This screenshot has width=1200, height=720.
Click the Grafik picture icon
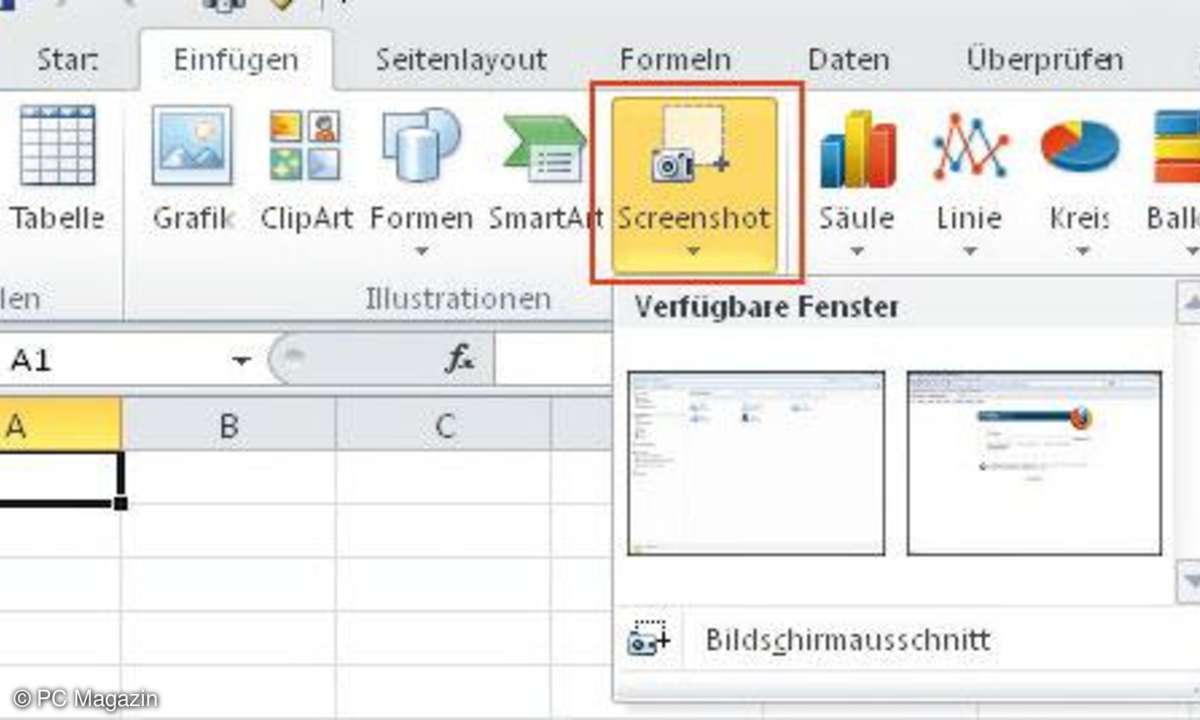pyautogui.click(x=192, y=147)
